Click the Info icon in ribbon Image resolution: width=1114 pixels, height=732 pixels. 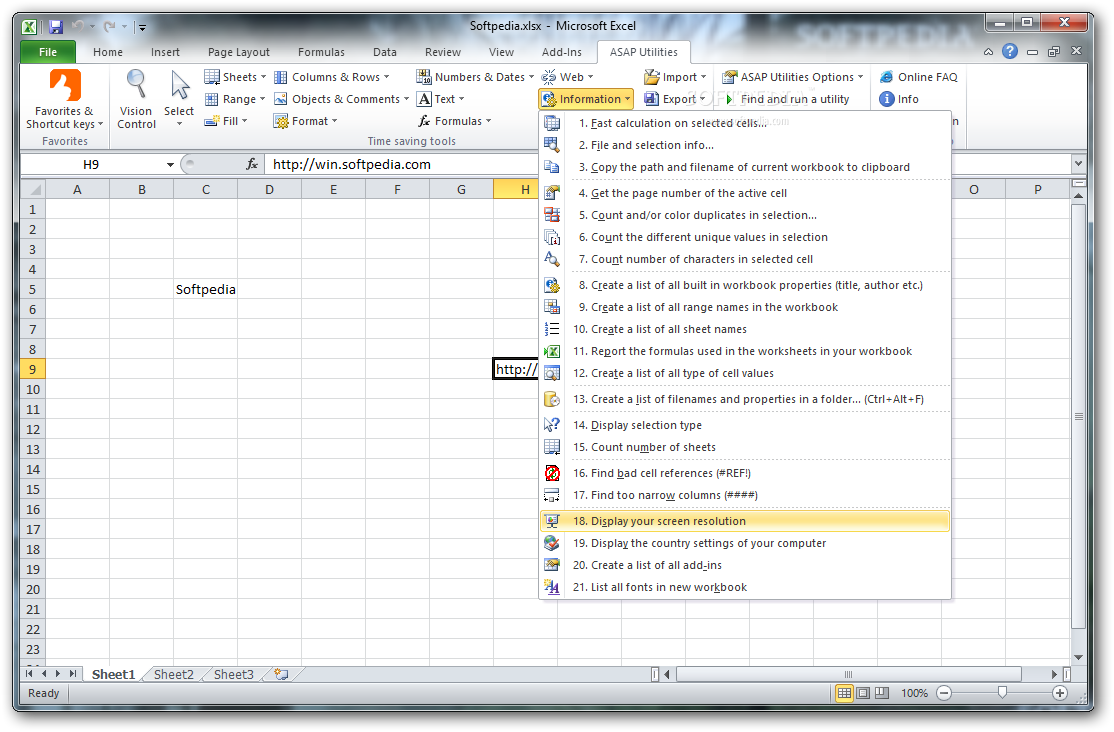[886, 99]
